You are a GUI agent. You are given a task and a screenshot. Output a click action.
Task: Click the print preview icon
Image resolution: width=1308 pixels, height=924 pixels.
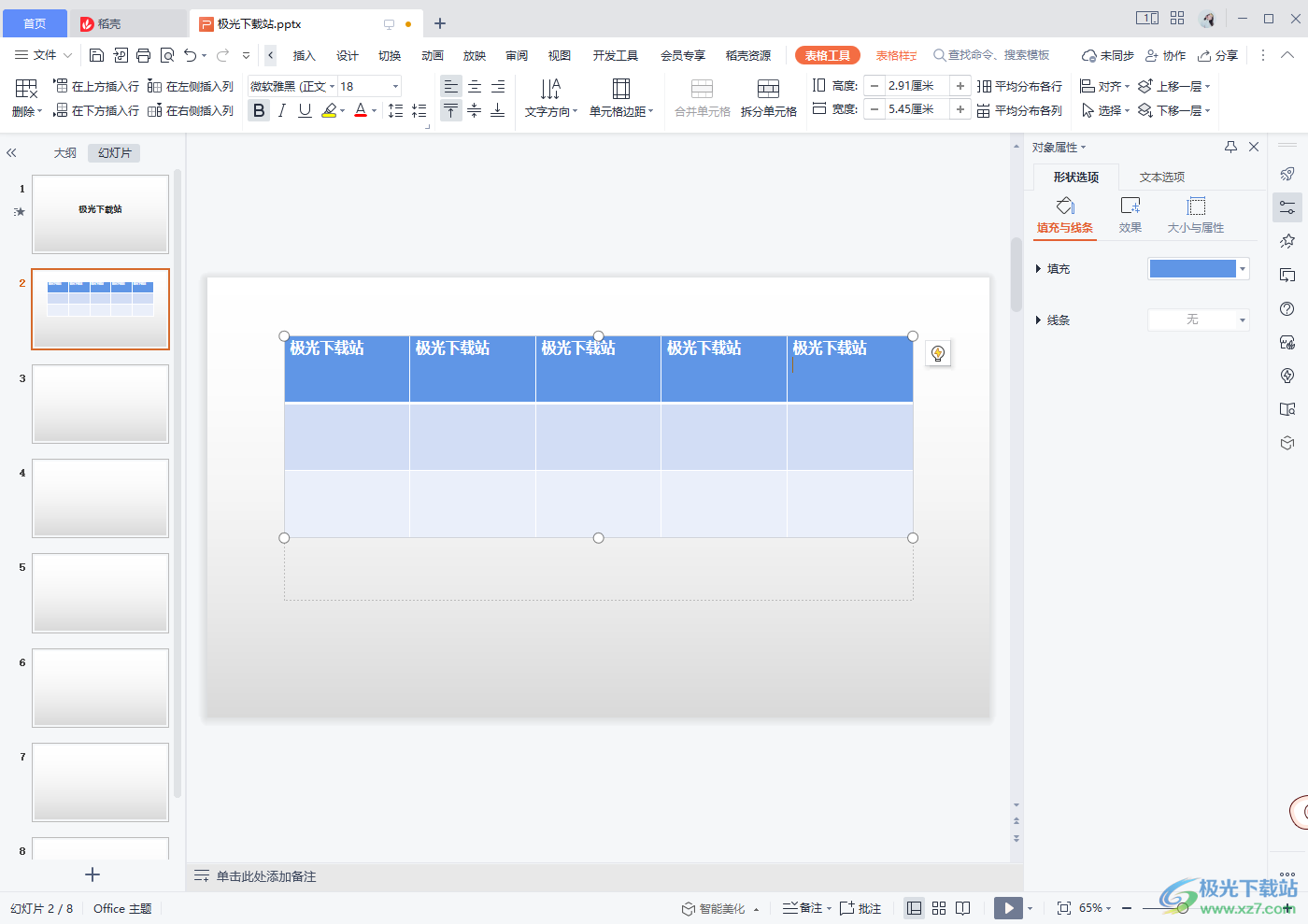[x=167, y=55]
